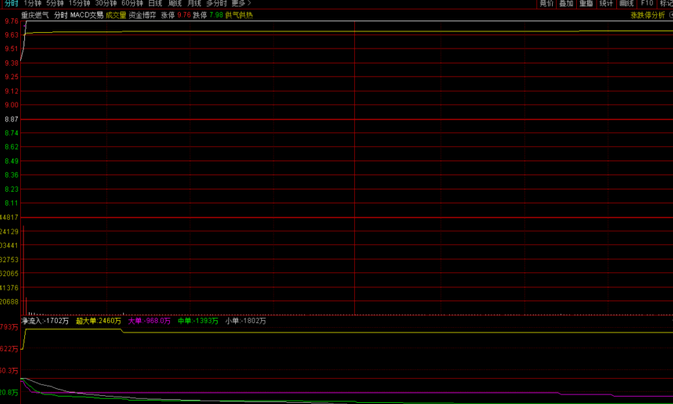
Task: Toggle the 叠加 overlay button
Action: point(566,4)
